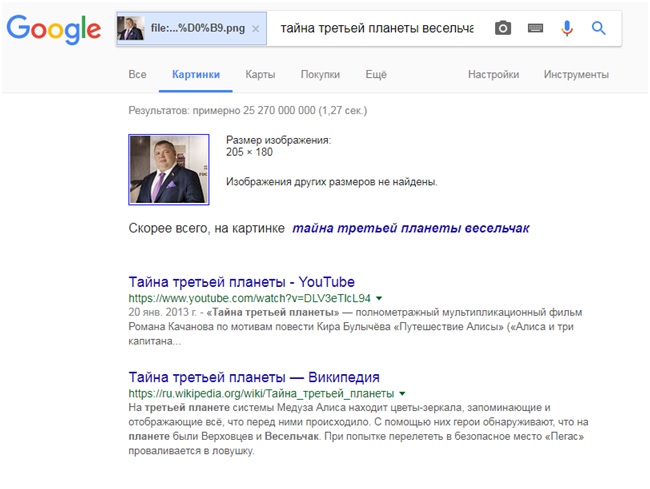
Task: Expand dropdown arrow next to YouTube URL
Action: pyautogui.click(x=379, y=298)
